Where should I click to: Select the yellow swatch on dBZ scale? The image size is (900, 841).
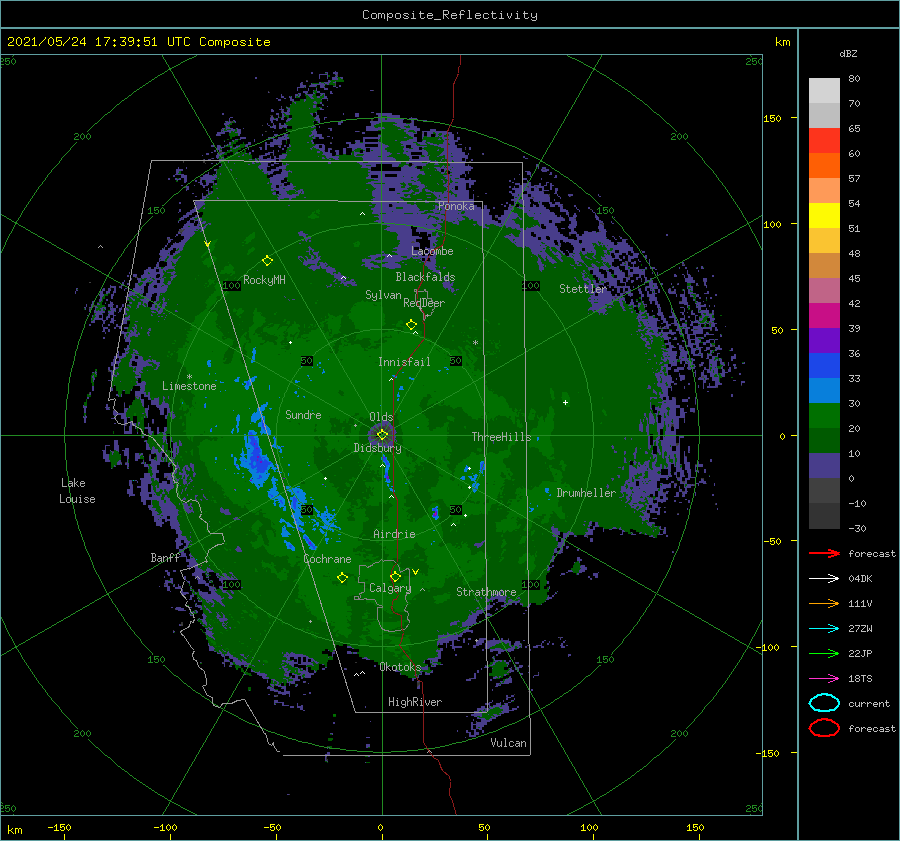pos(824,216)
